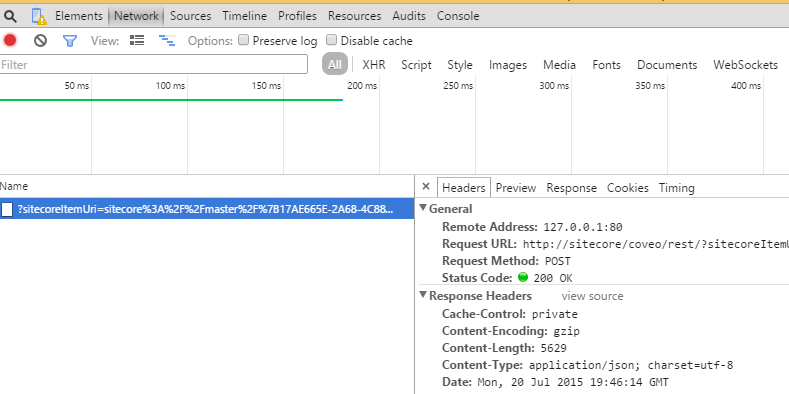Select the All filter button
Image resolution: width=789 pixels, height=394 pixels.
335,64
